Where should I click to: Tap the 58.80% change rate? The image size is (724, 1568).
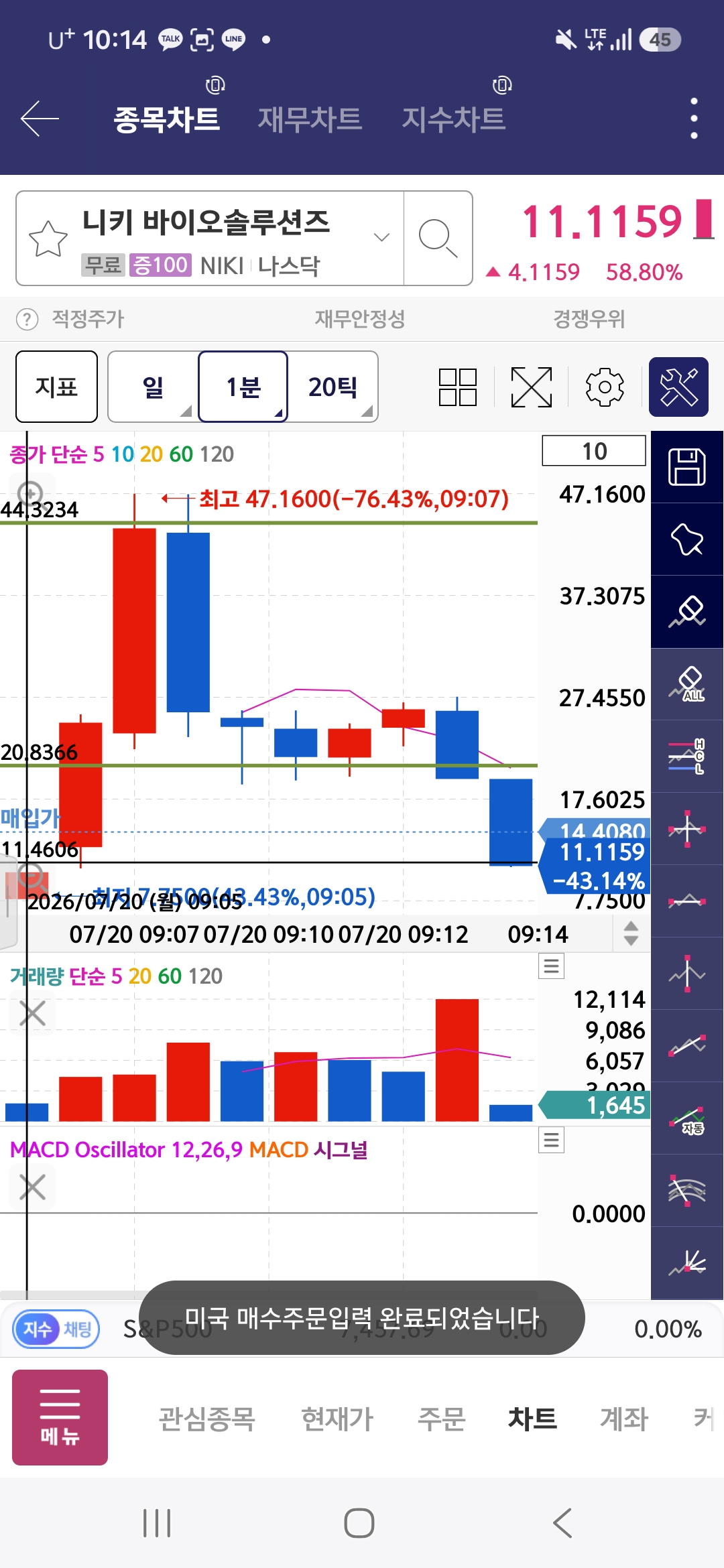(644, 272)
